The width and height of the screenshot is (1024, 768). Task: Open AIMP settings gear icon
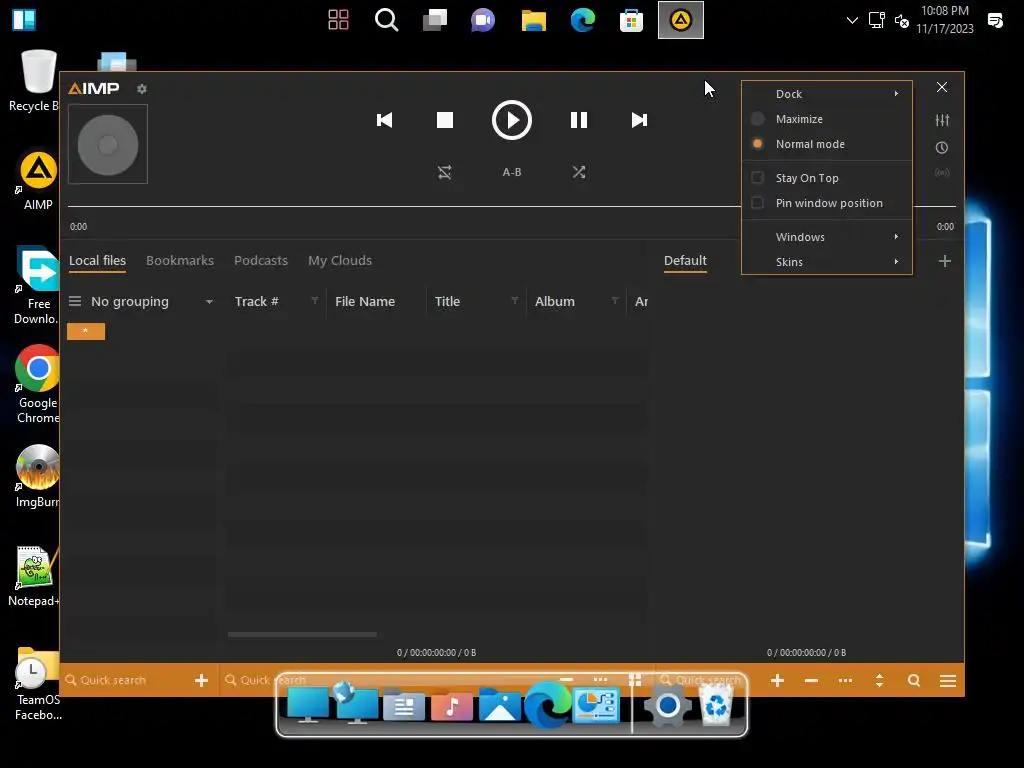coord(142,89)
